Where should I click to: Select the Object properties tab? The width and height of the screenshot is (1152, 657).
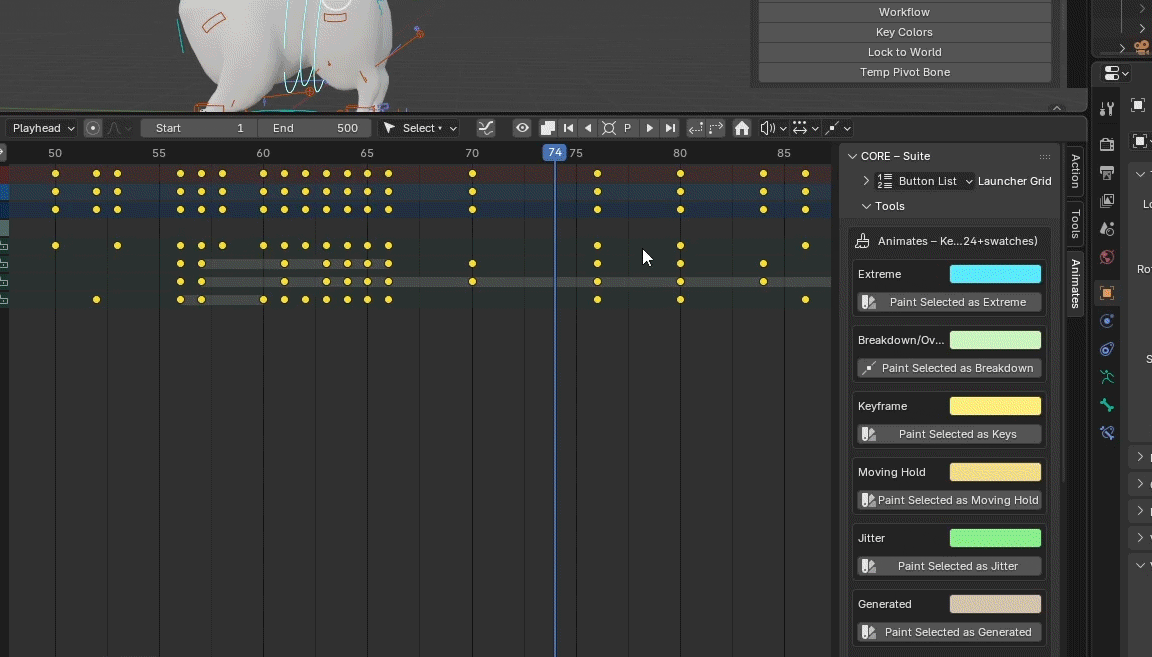coord(1107,293)
